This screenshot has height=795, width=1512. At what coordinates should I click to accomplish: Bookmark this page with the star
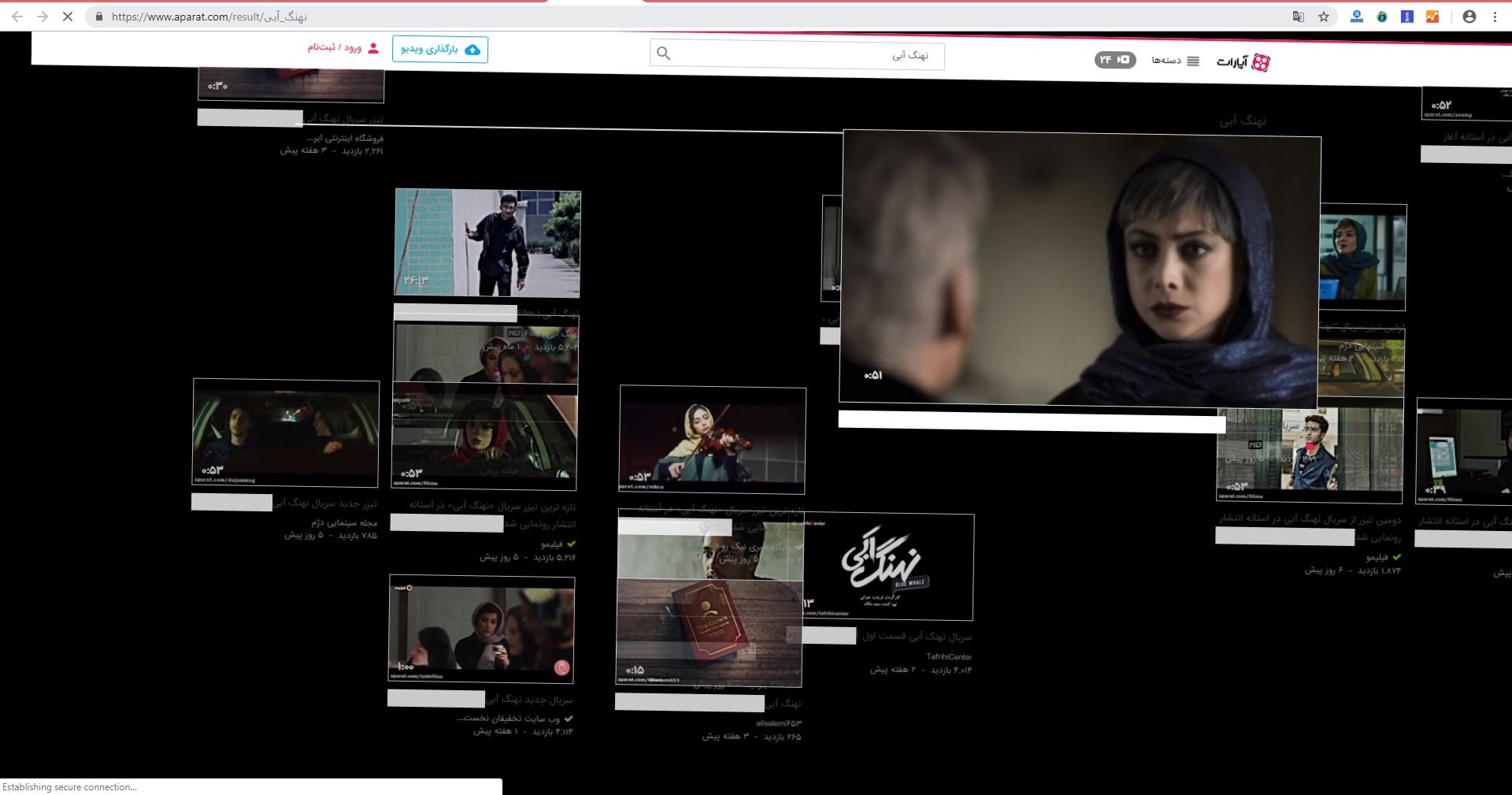point(1324,17)
